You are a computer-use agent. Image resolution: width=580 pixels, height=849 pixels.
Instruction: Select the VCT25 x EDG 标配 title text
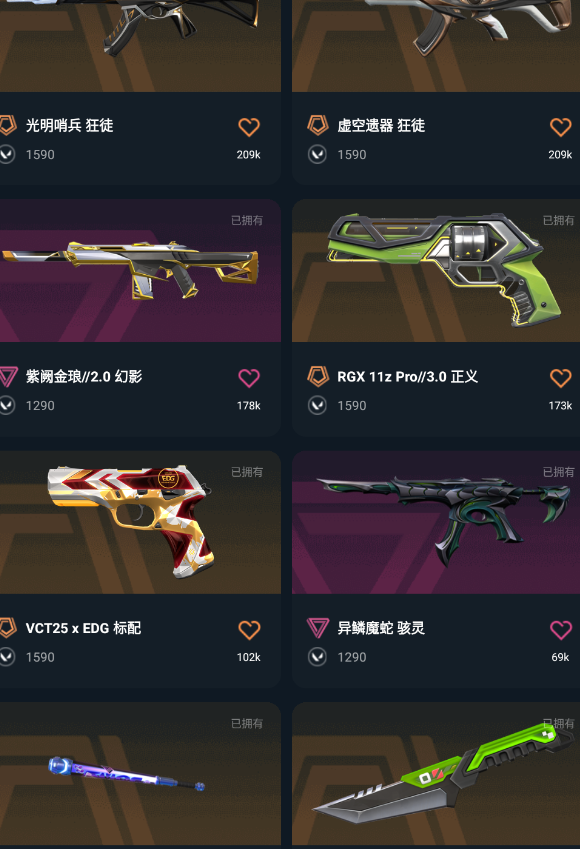coord(83,628)
